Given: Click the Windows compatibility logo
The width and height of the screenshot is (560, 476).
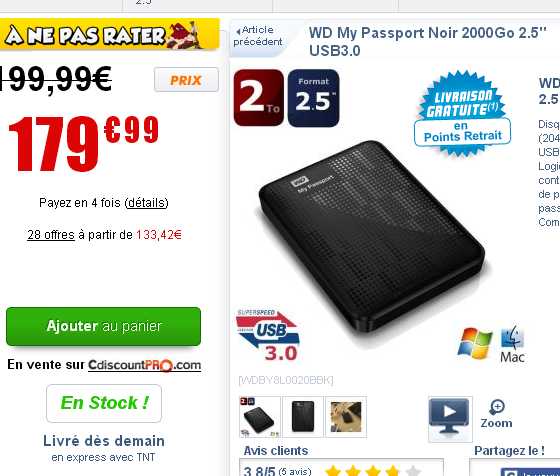Looking at the screenshot, I should [475, 343].
